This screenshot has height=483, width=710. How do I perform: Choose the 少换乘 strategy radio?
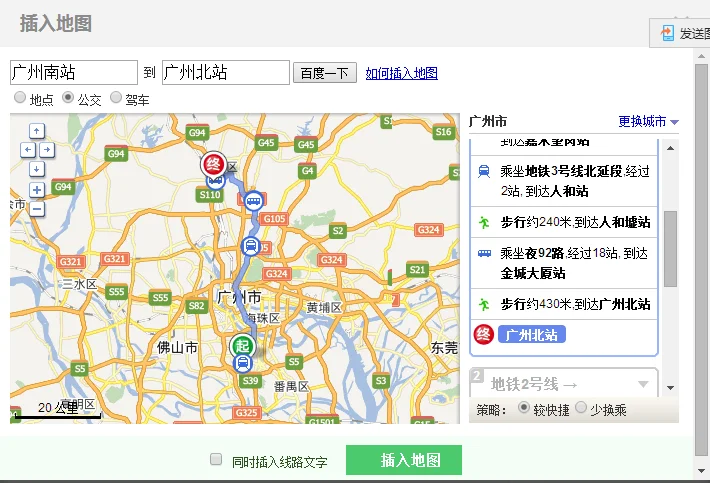(581, 407)
